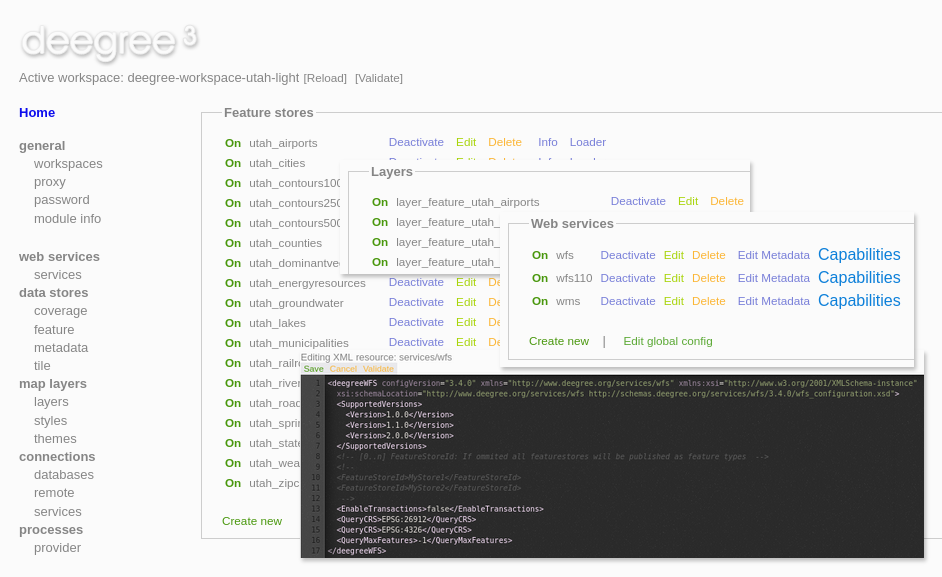Edit the utah_groundwater feature store
942x577 pixels.
coord(466,302)
